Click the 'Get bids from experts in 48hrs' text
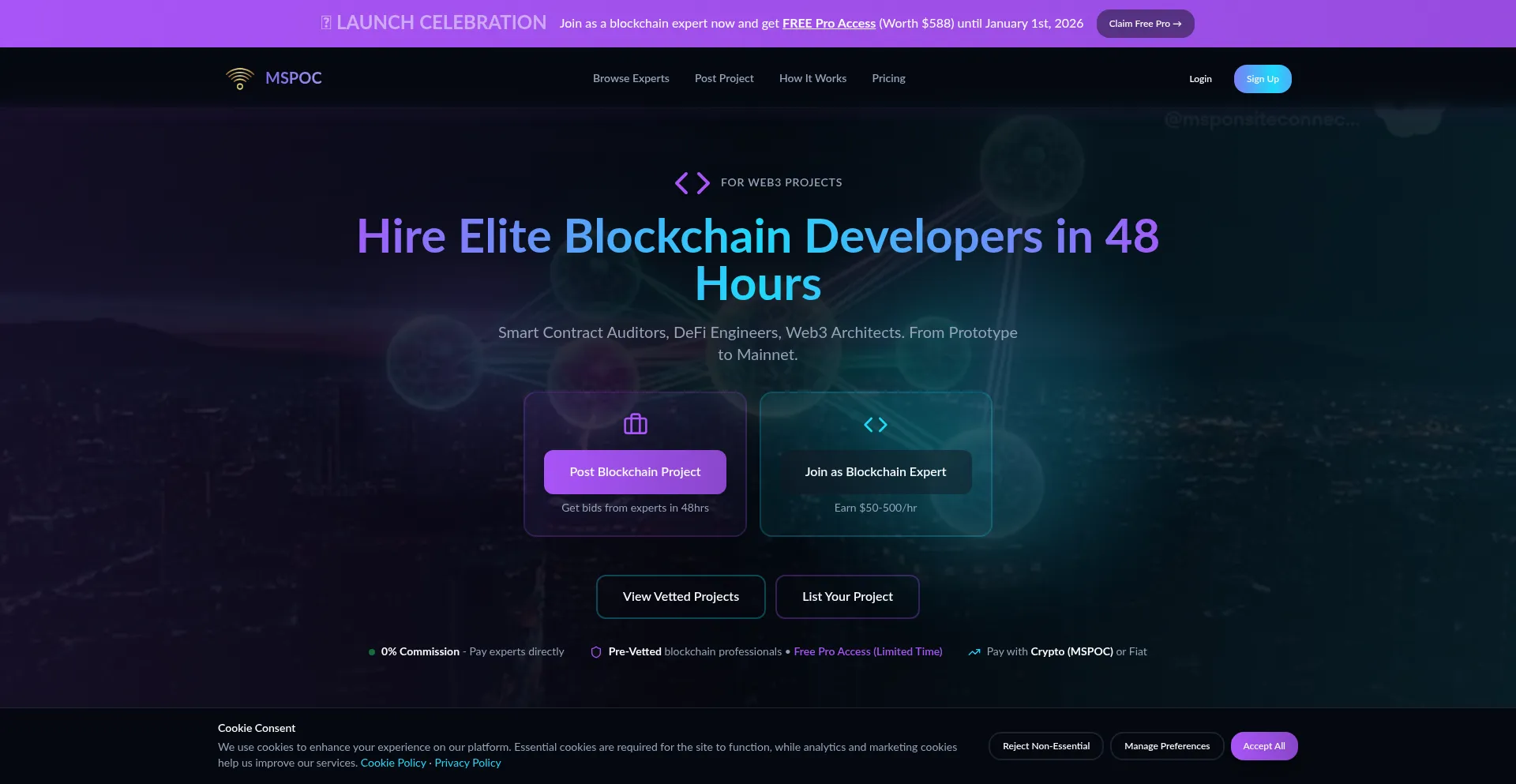 [x=635, y=508]
